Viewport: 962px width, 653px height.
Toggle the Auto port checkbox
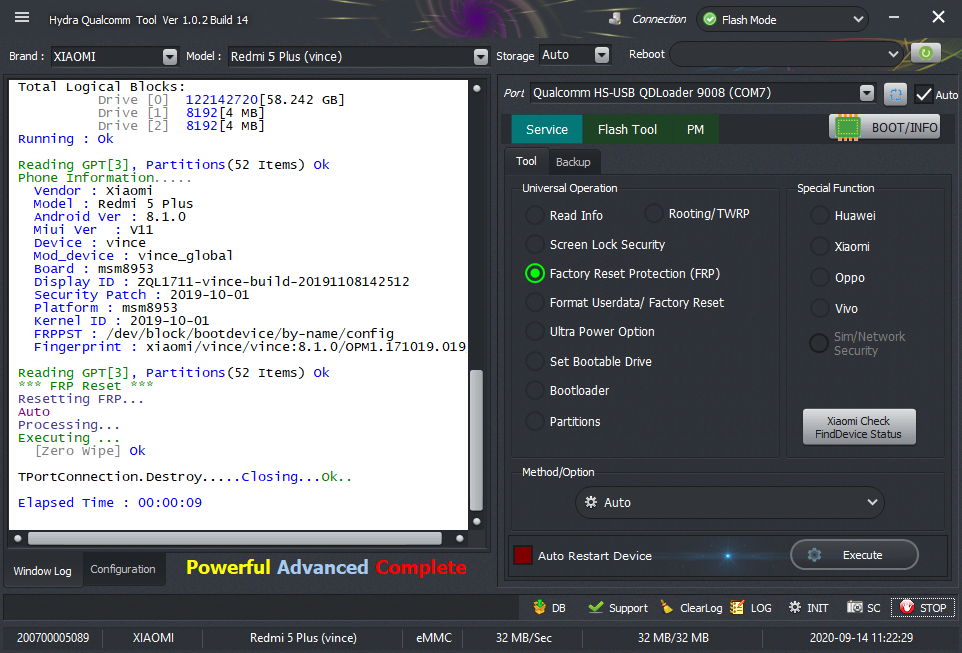pyautogui.click(x=923, y=95)
